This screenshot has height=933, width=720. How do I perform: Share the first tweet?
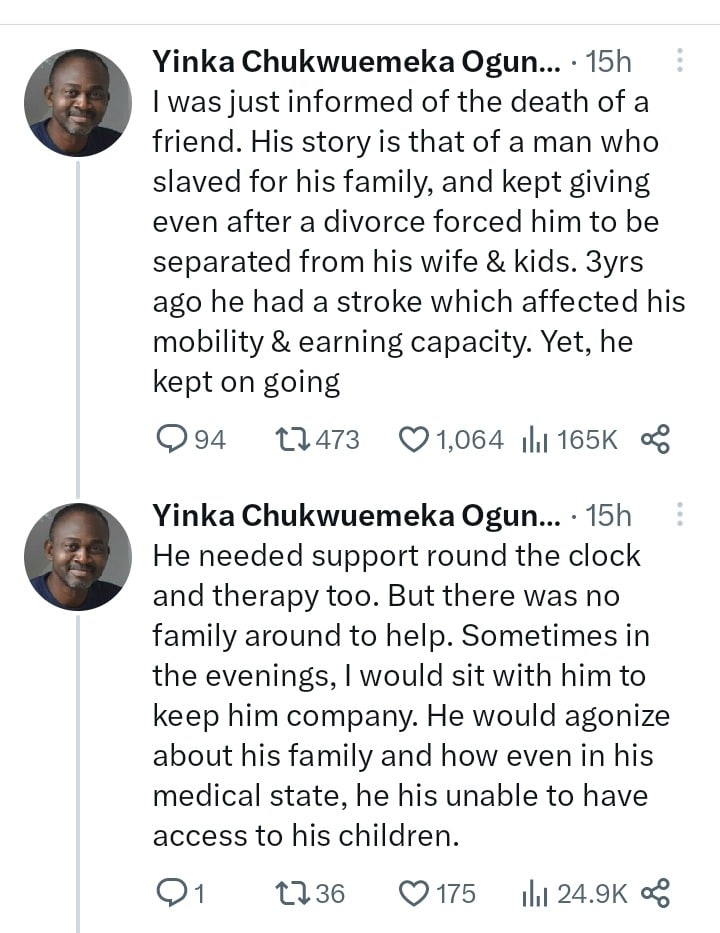(654, 439)
